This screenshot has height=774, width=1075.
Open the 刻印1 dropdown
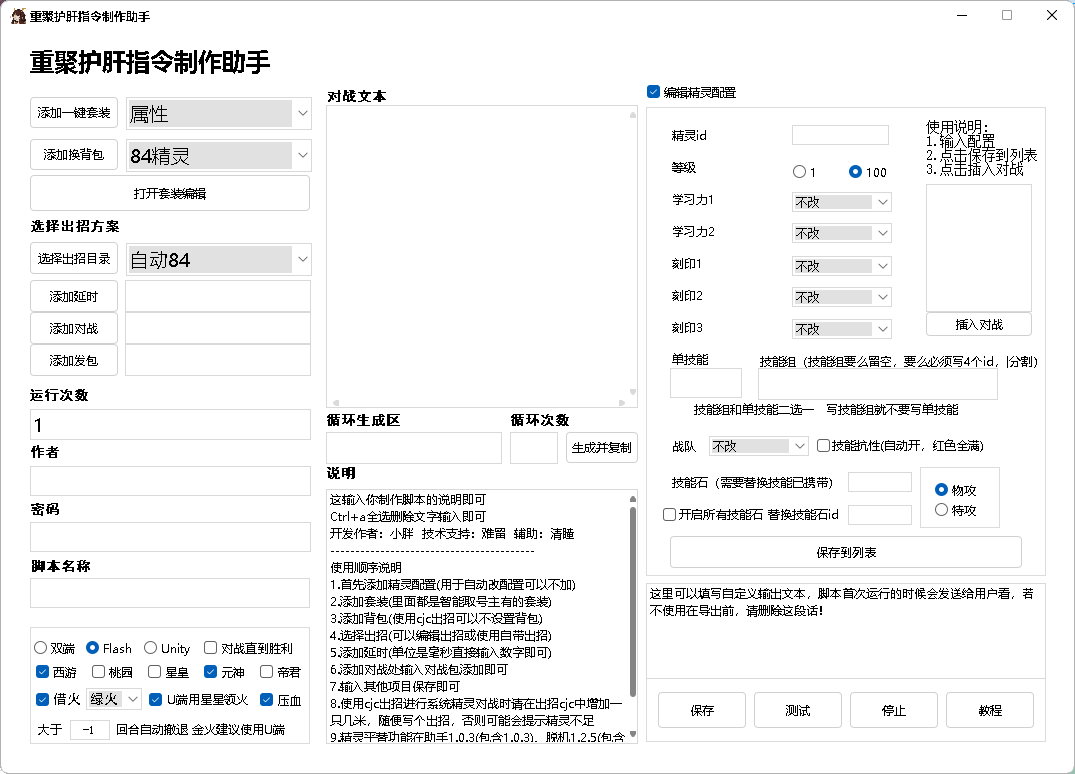click(x=842, y=265)
